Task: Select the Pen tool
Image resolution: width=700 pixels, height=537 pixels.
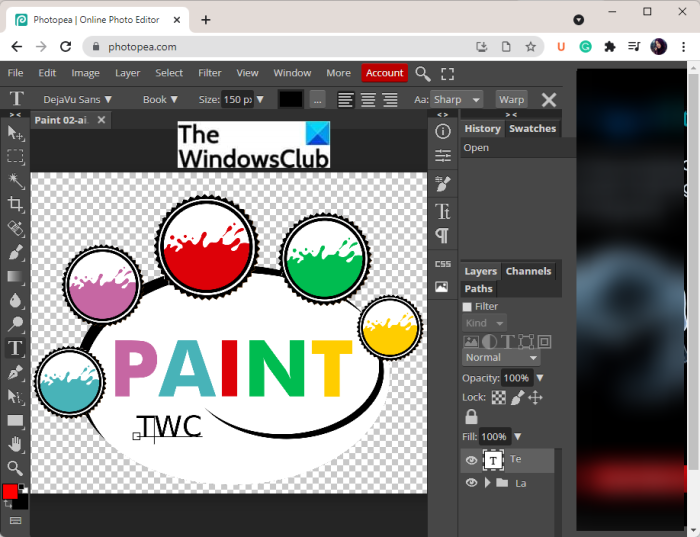Action: pyautogui.click(x=16, y=373)
